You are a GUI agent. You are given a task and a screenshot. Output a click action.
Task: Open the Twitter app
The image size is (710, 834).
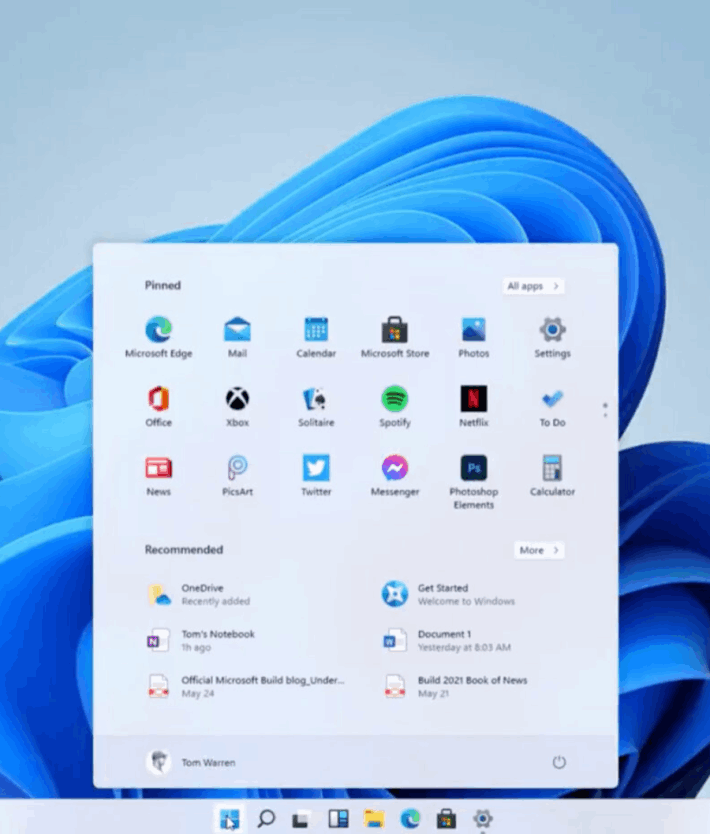coord(316,476)
